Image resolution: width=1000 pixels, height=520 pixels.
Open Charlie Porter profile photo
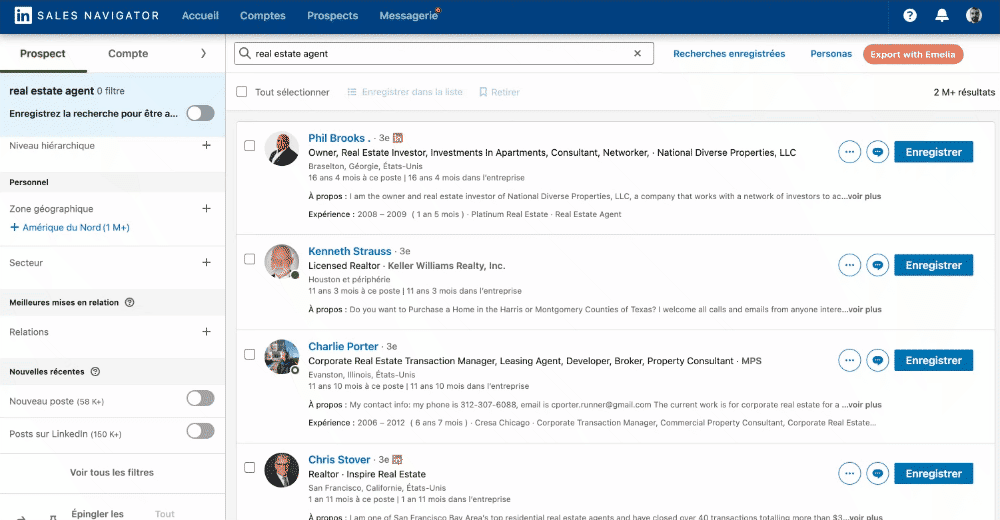[x=281, y=357]
